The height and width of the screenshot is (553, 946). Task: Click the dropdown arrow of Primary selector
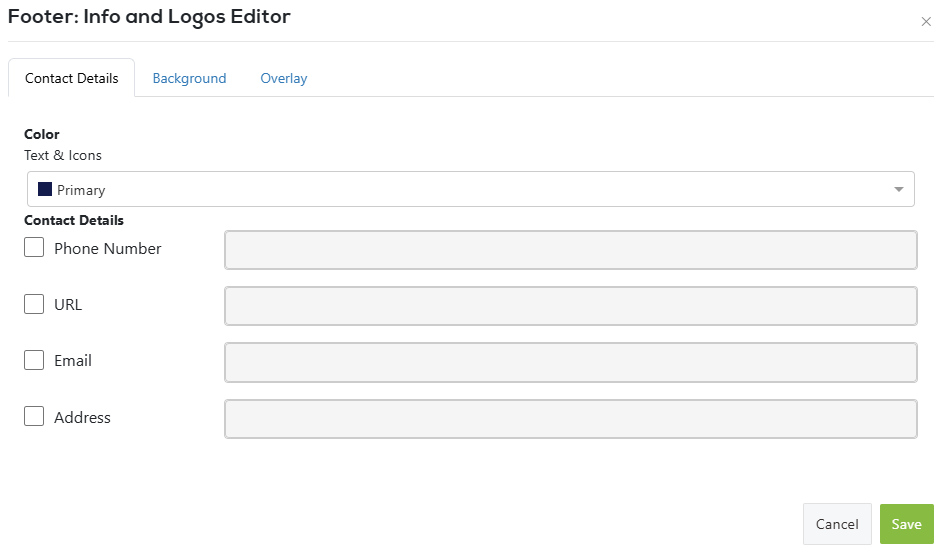click(898, 189)
